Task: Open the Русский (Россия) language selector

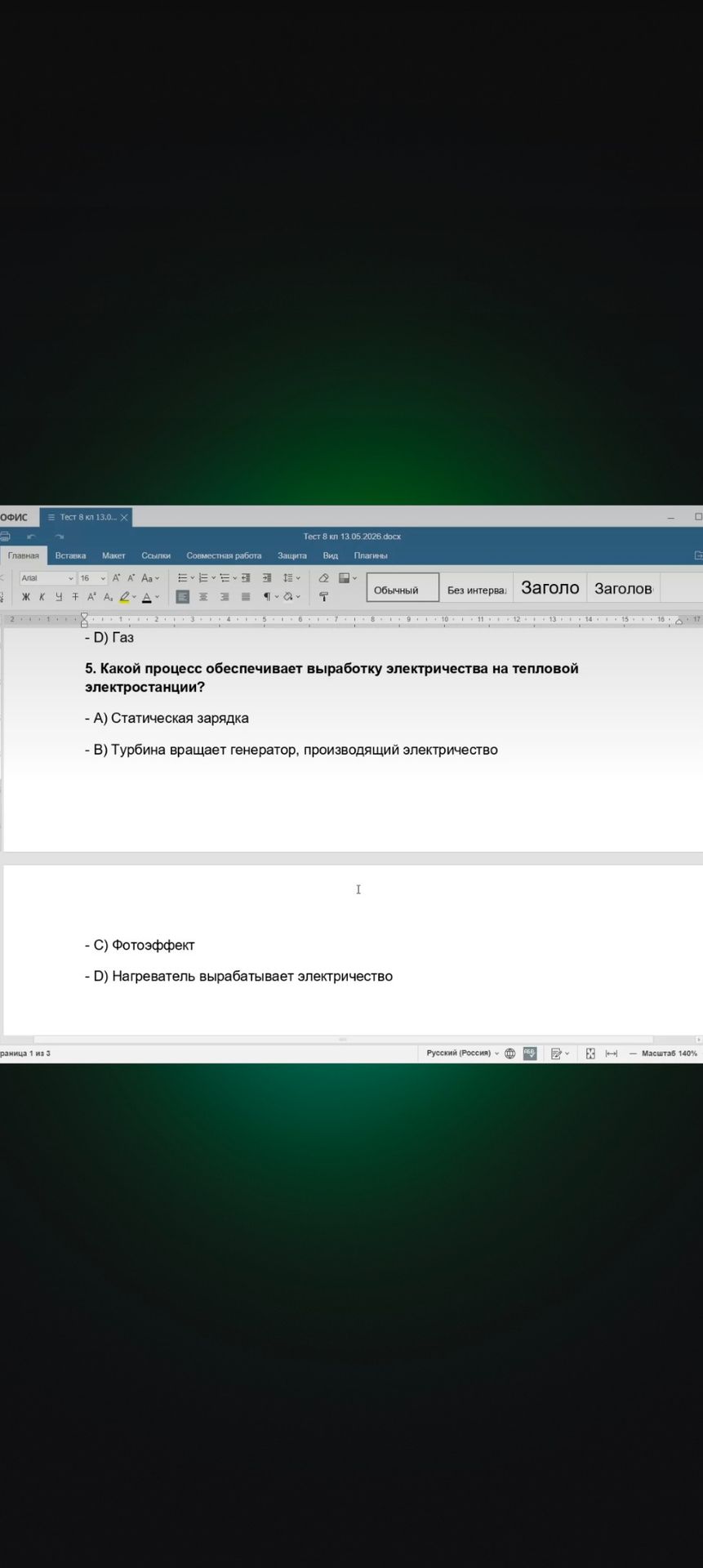Action: pos(463,1053)
